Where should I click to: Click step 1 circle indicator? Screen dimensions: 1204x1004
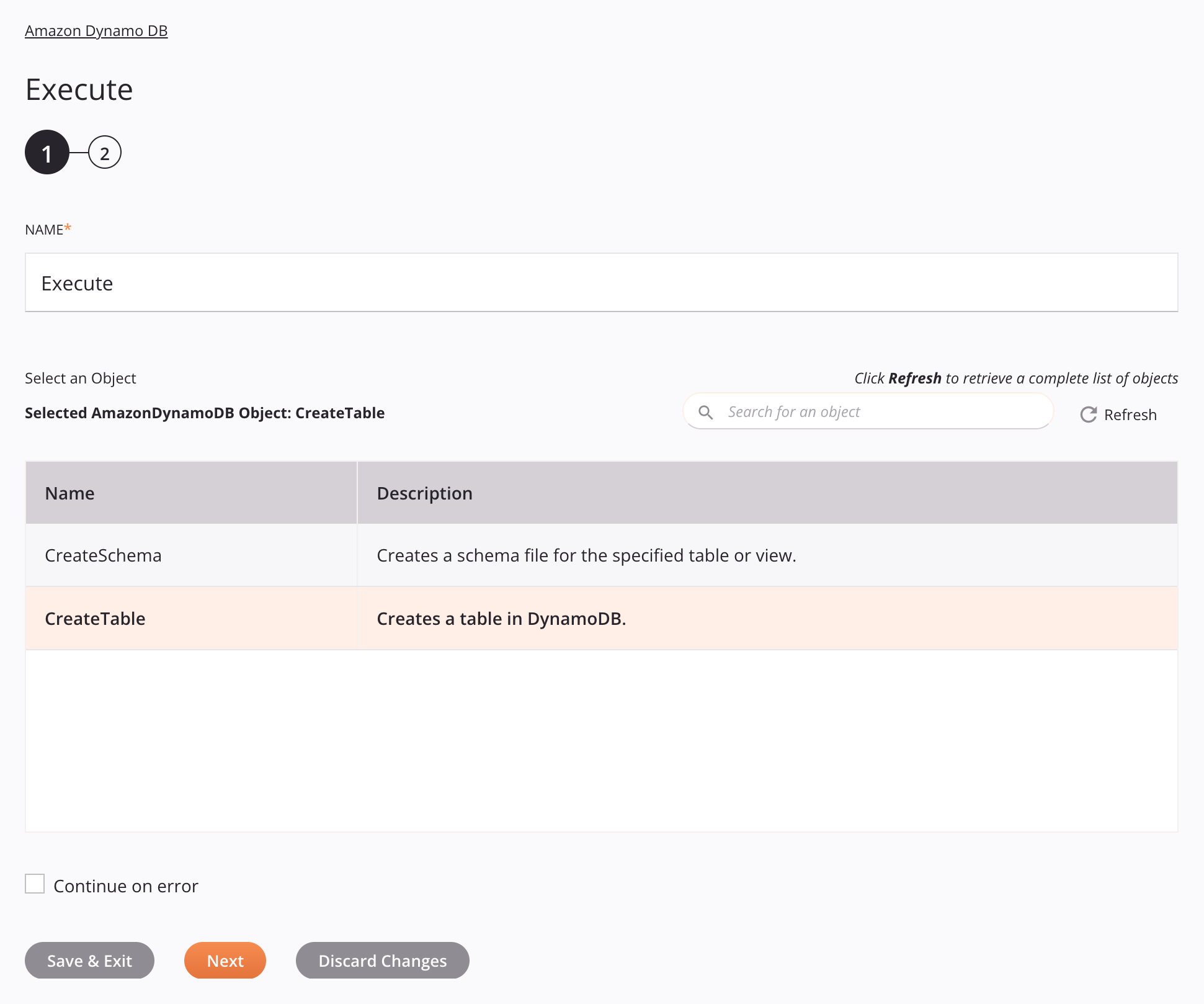46,153
